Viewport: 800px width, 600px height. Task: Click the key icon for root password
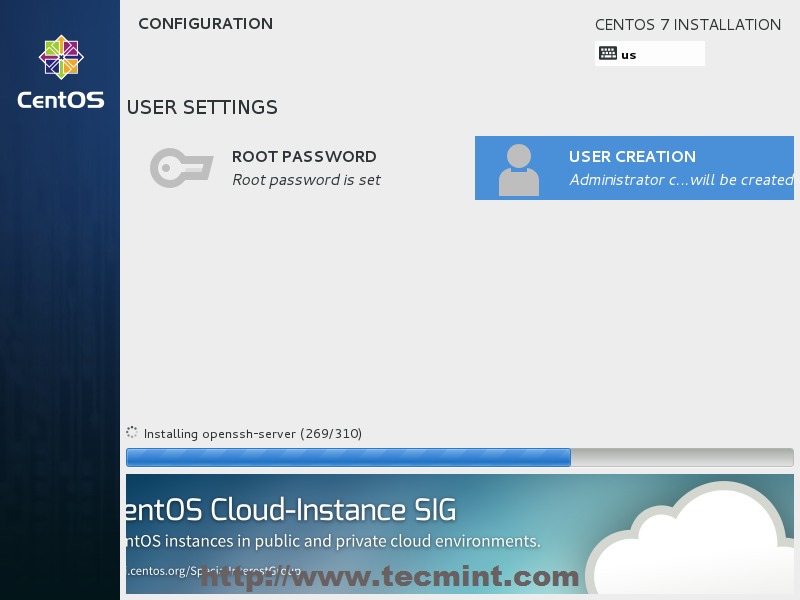(x=181, y=167)
